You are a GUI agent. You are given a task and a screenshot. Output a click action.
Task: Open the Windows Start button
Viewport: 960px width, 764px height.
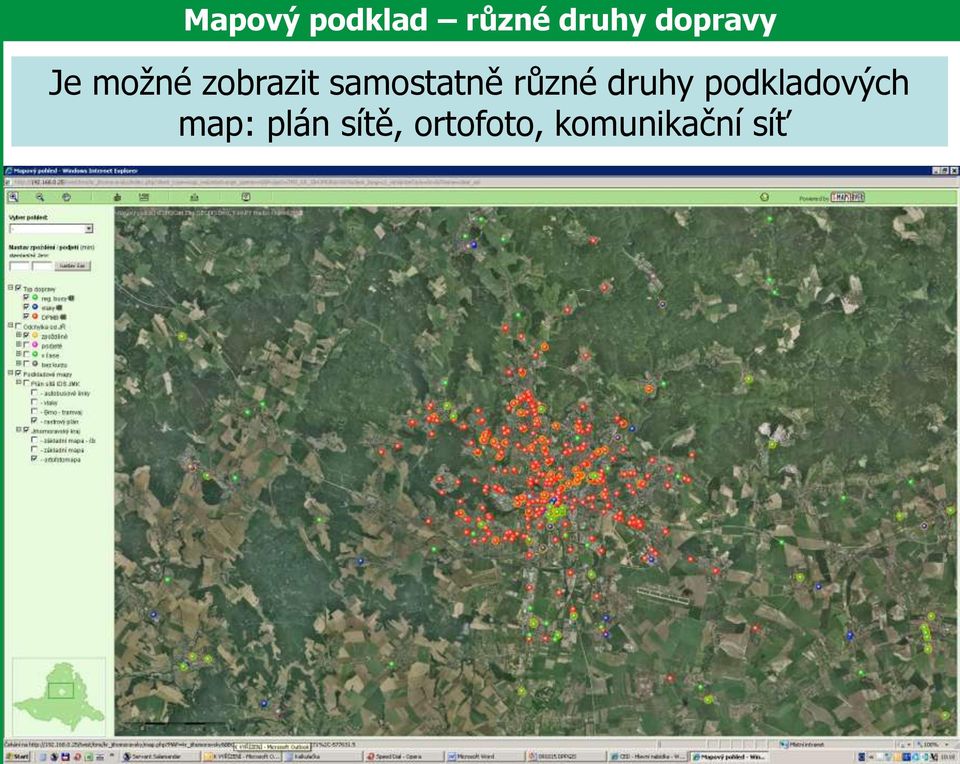click(x=17, y=757)
